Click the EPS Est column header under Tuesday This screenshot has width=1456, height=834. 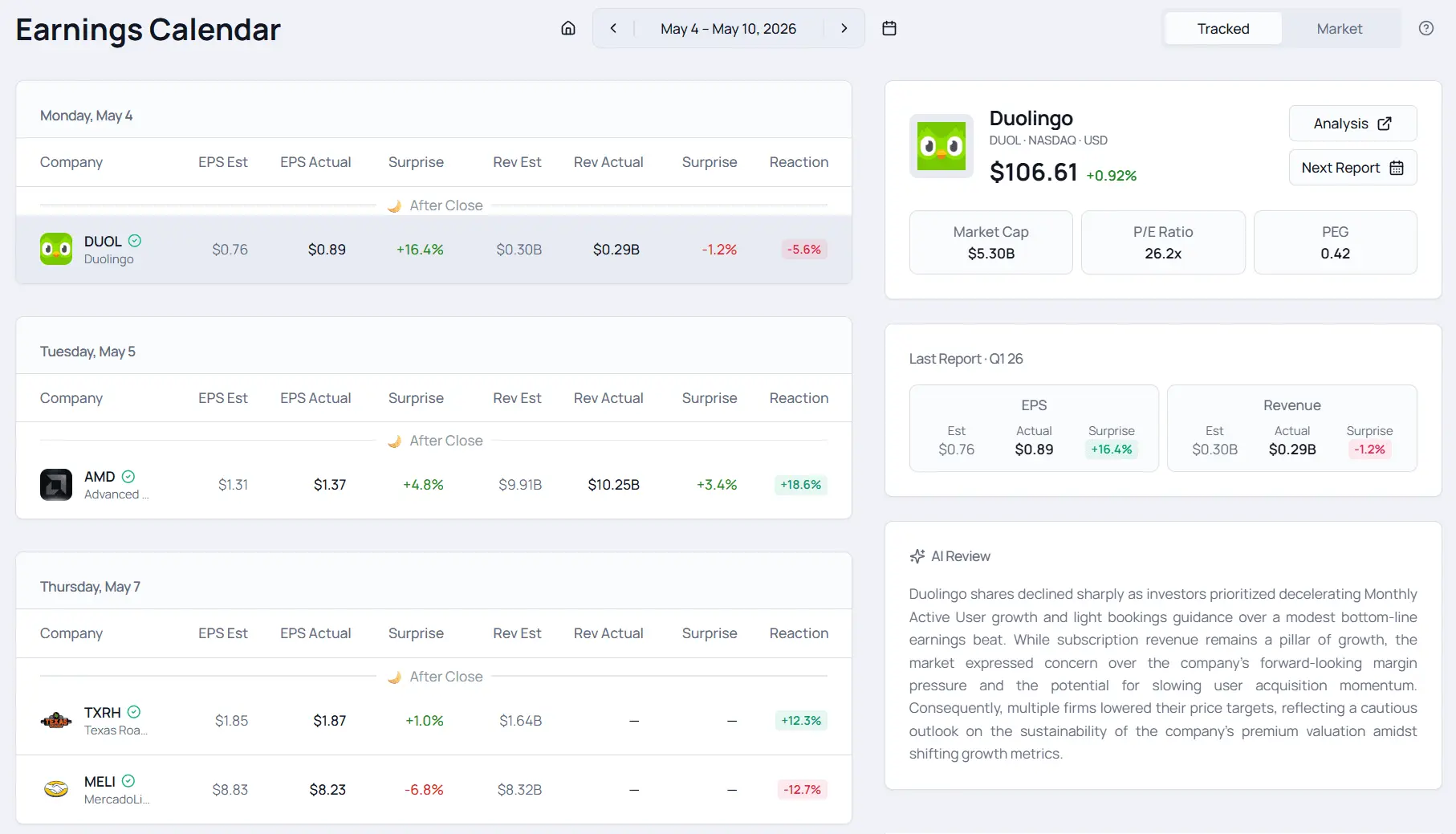pyautogui.click(x=223, y=398)
